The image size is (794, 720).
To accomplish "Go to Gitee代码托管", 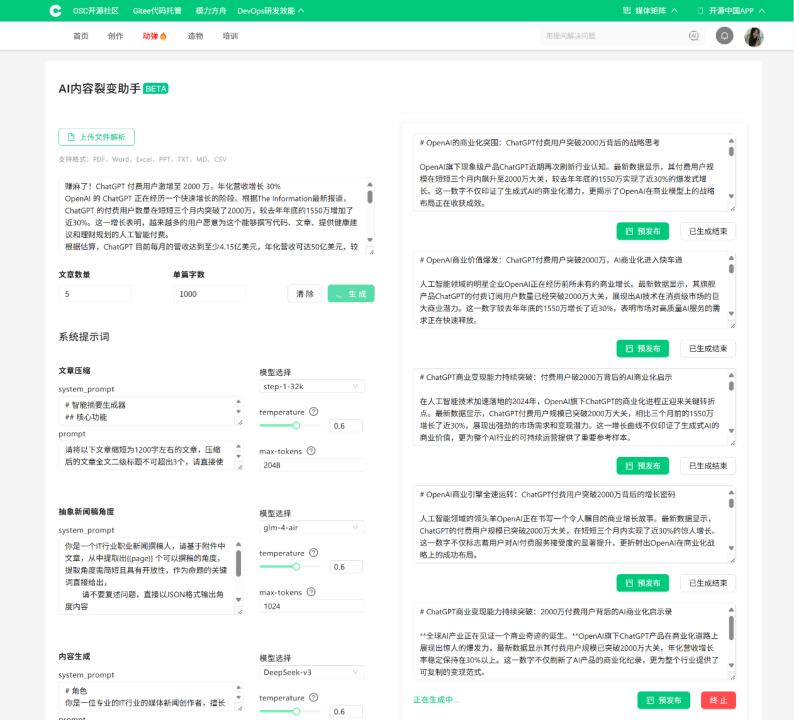I will coord(157,11).
